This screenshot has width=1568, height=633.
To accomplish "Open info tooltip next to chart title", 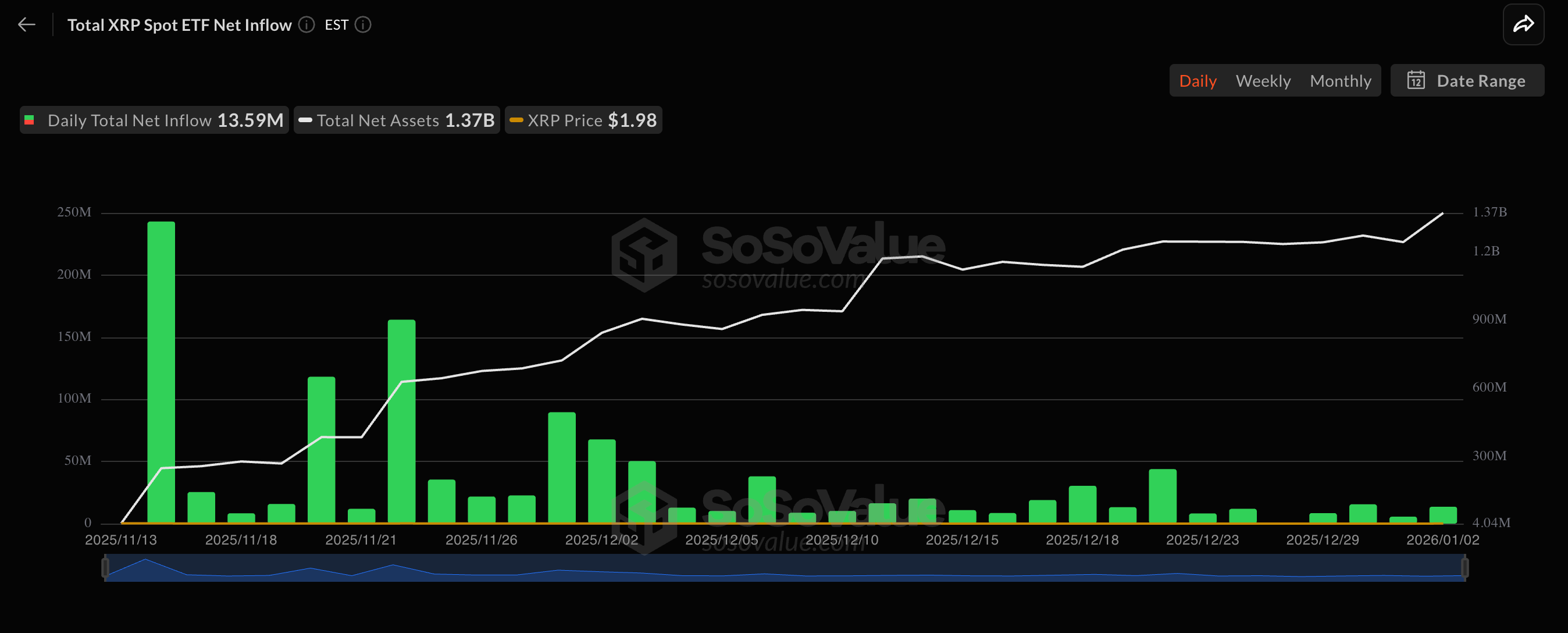I will [306, 25].
